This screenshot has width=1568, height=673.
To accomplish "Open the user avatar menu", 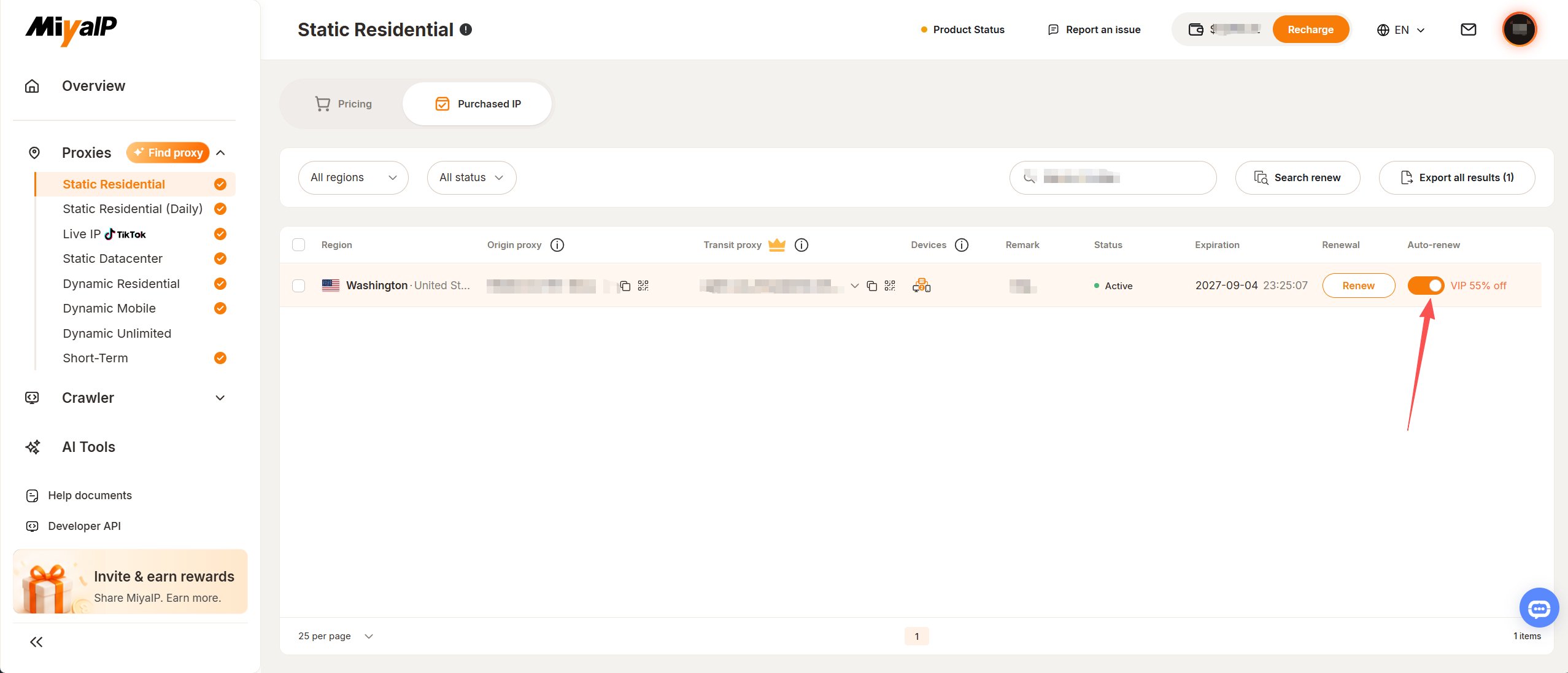I will 1519,29.
